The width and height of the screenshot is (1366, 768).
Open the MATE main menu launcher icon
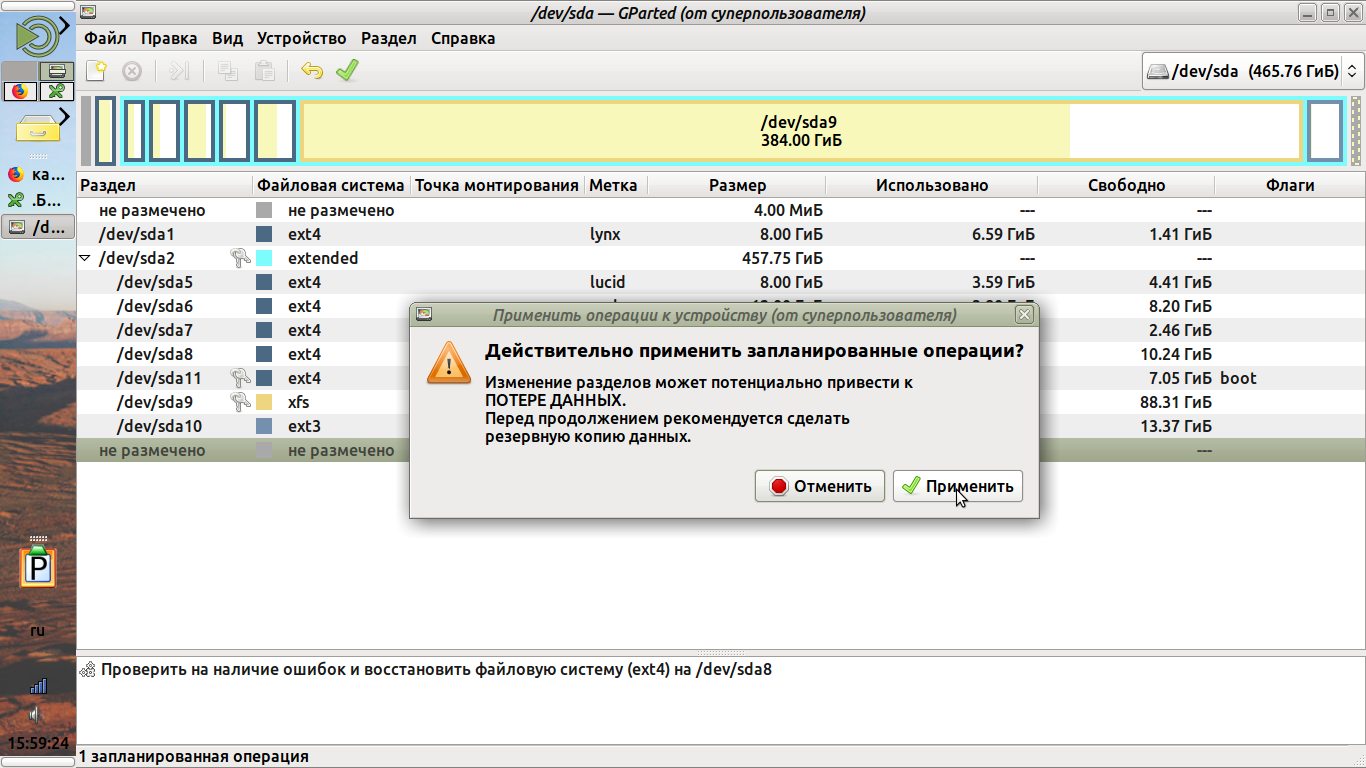37,35
